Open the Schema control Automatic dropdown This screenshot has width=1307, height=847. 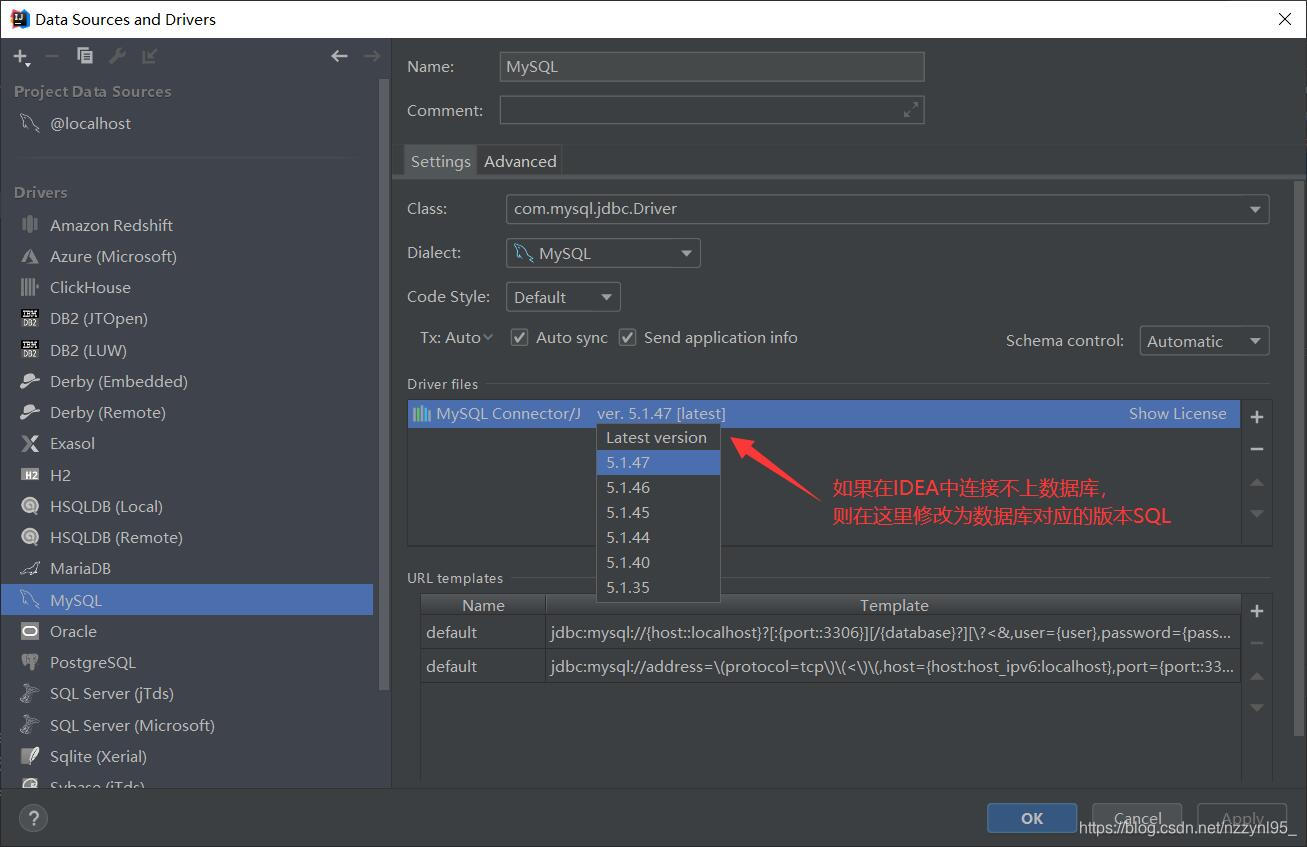pos(1205,341)
